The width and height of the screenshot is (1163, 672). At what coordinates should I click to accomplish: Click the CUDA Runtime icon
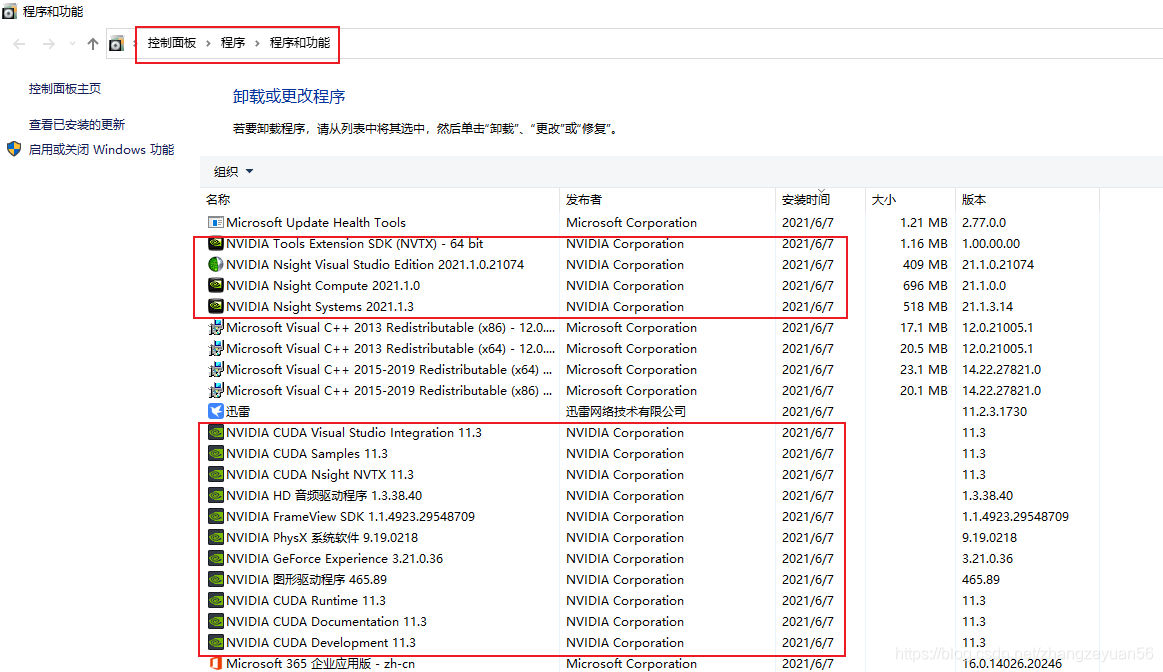[x=216, y=601]
